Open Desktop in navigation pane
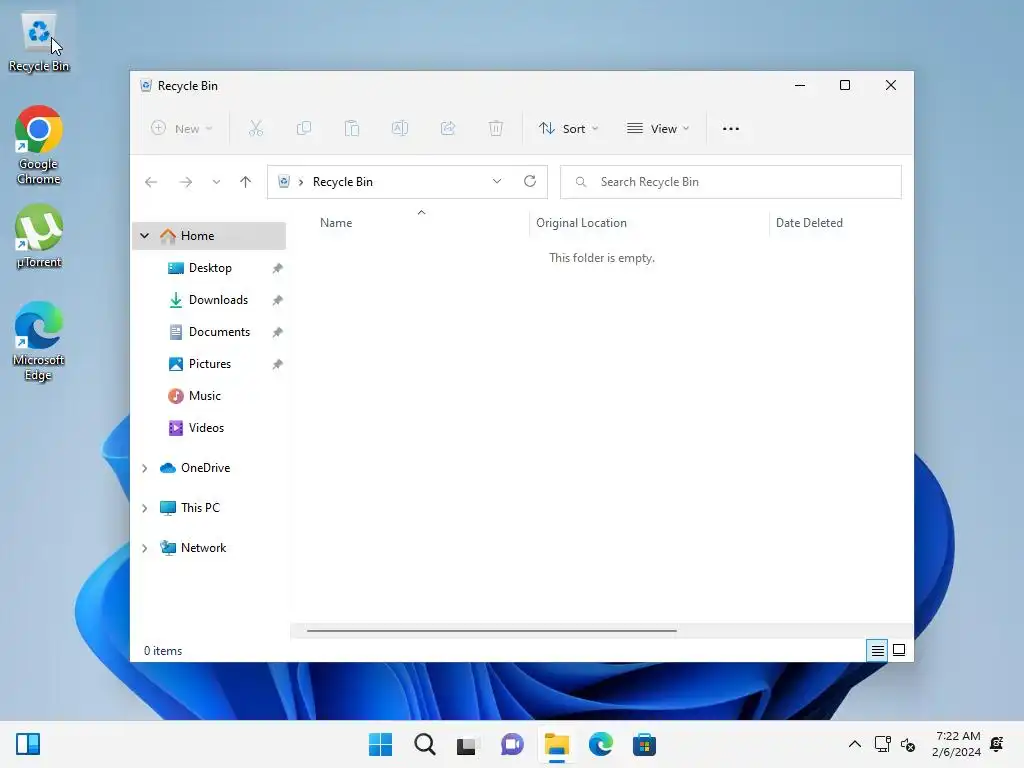 click(x=210, y=268)
